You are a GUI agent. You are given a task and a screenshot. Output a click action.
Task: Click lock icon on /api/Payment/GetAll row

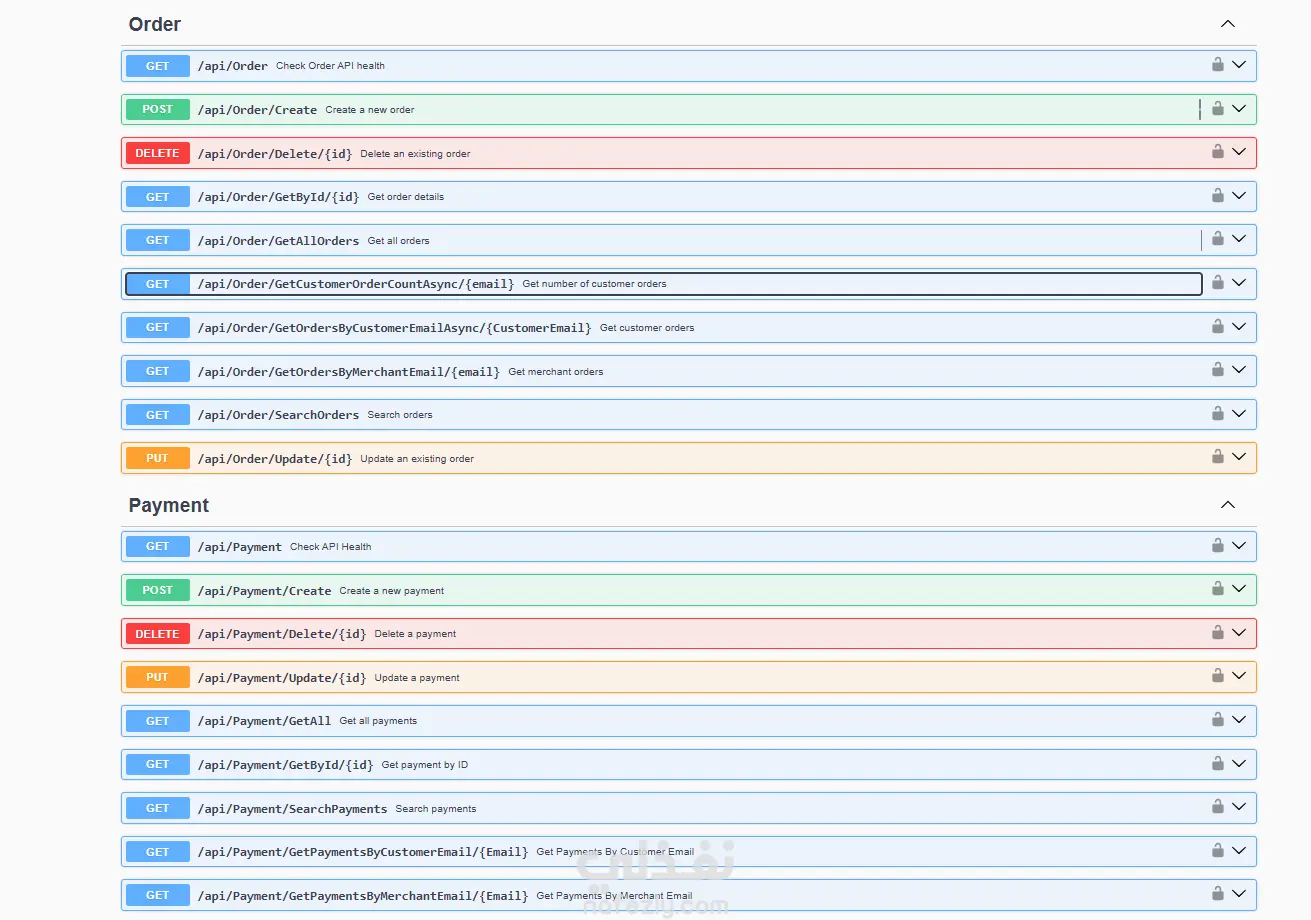(x=1217, y=720)
